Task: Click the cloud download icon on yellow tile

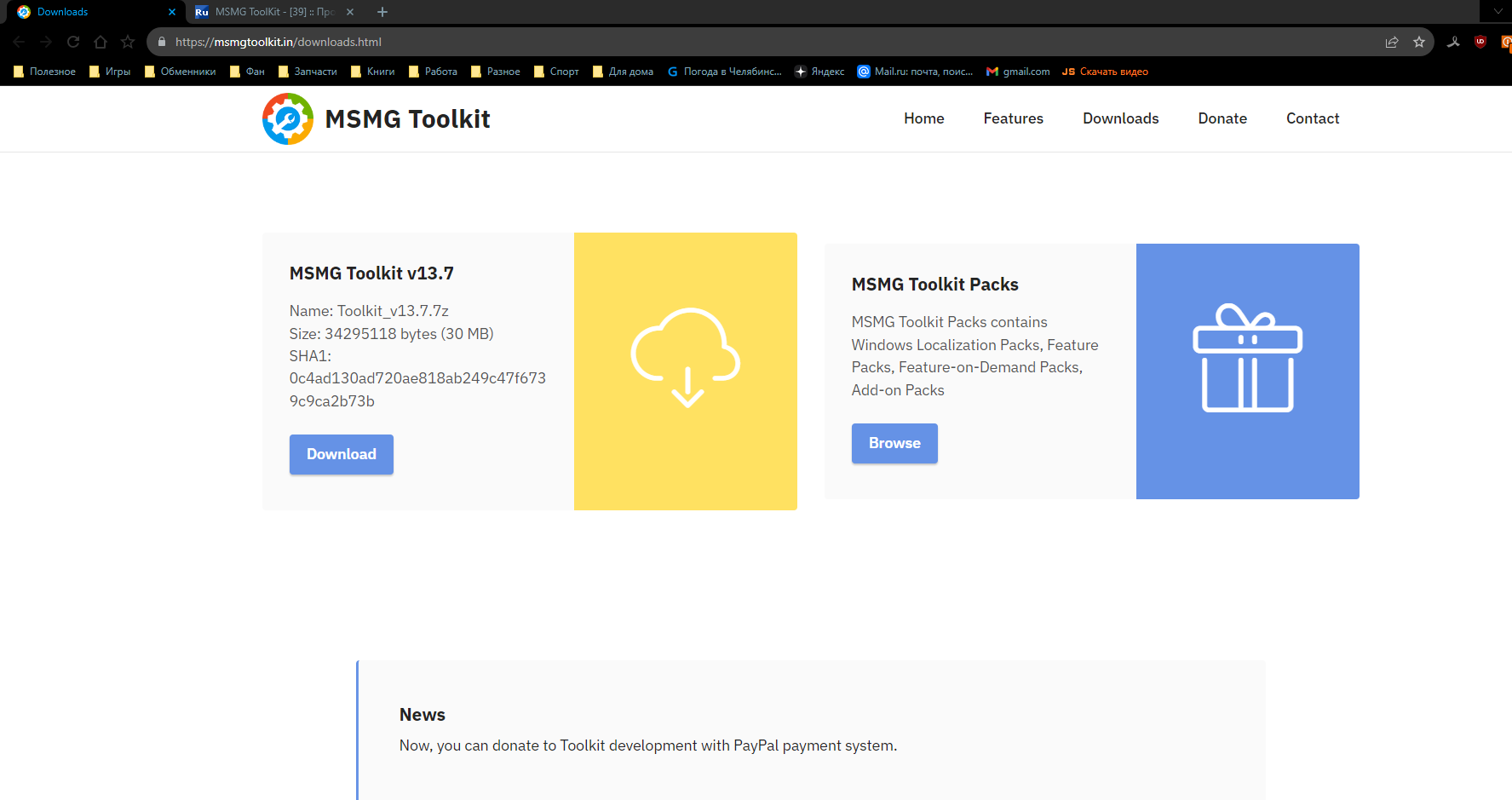Action: [686, 358]
